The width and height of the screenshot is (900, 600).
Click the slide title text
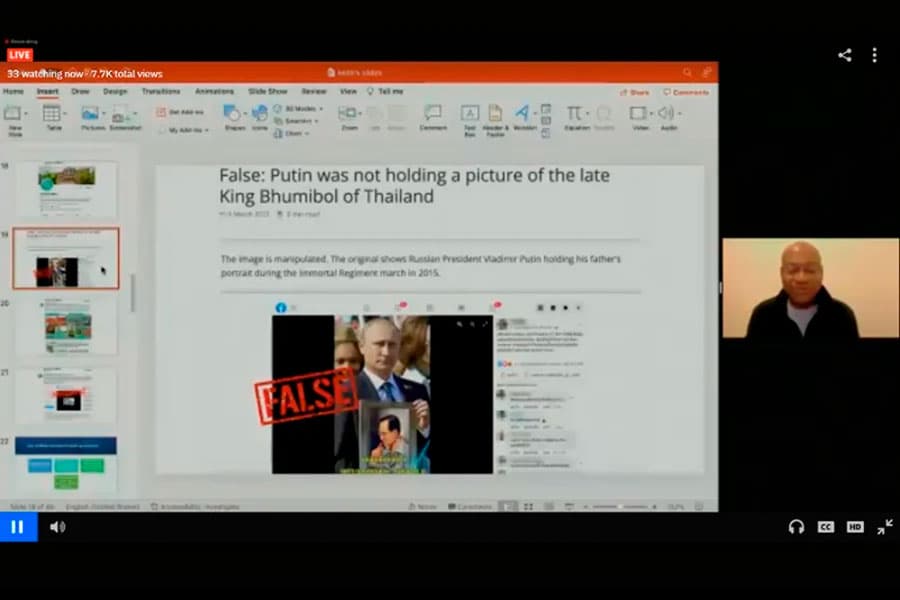[x=414, y=185]
